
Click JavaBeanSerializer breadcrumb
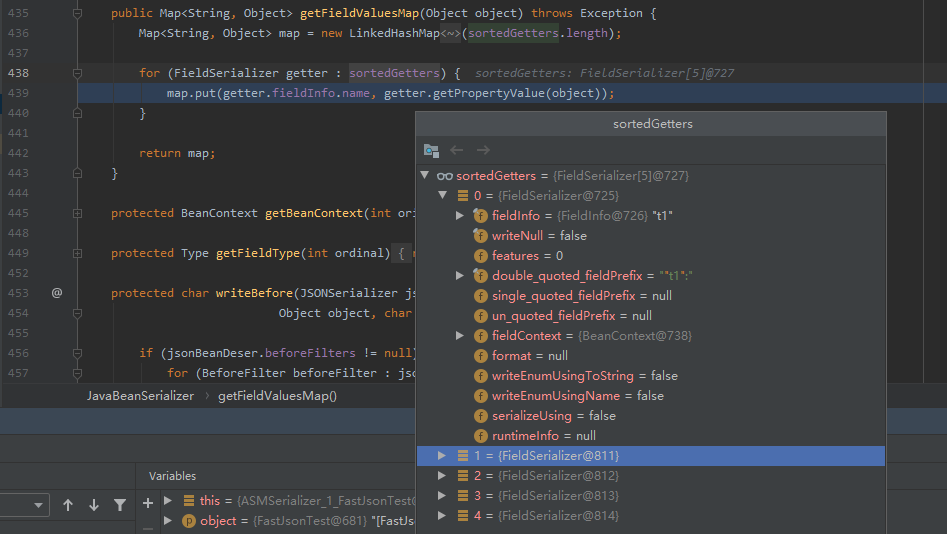click(140, 396)
